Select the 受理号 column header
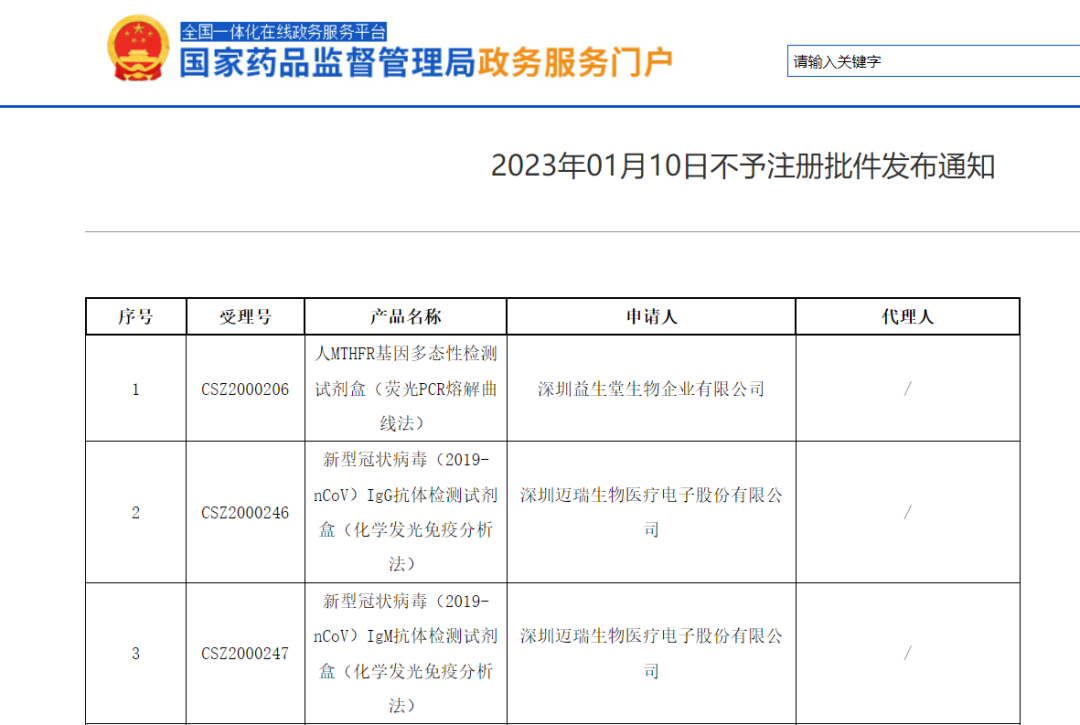The height and width of the screenshot is (725, 1080). (245, 317)
